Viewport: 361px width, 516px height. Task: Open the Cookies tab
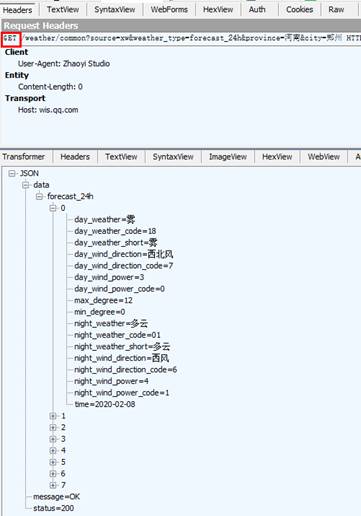point(299,10)
